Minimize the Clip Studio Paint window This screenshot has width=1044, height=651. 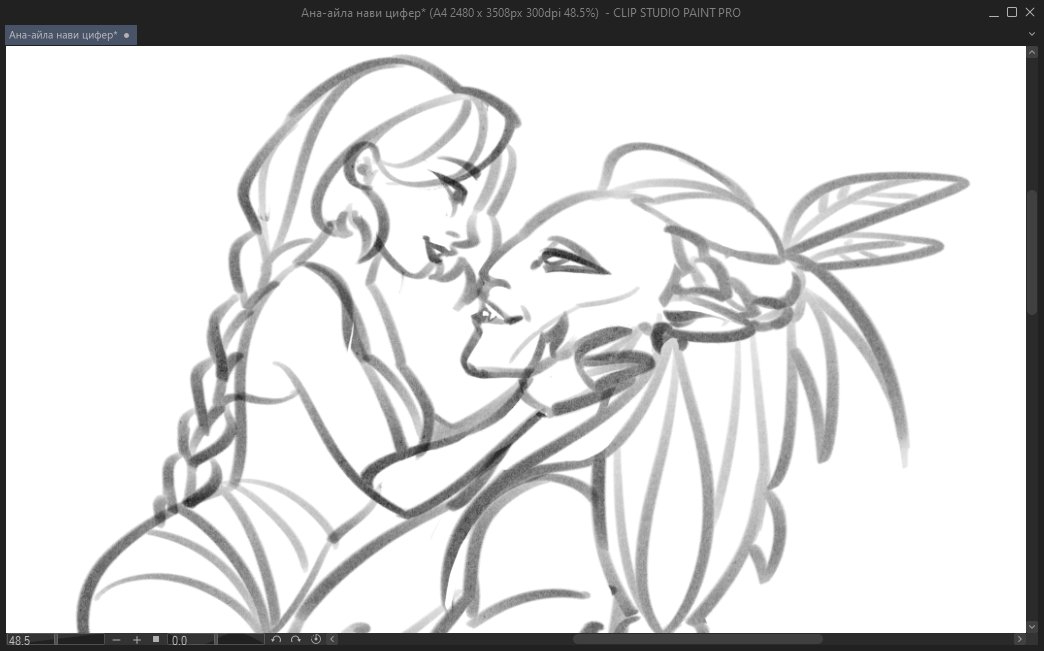pyautogui.click(x=992, y=12)
